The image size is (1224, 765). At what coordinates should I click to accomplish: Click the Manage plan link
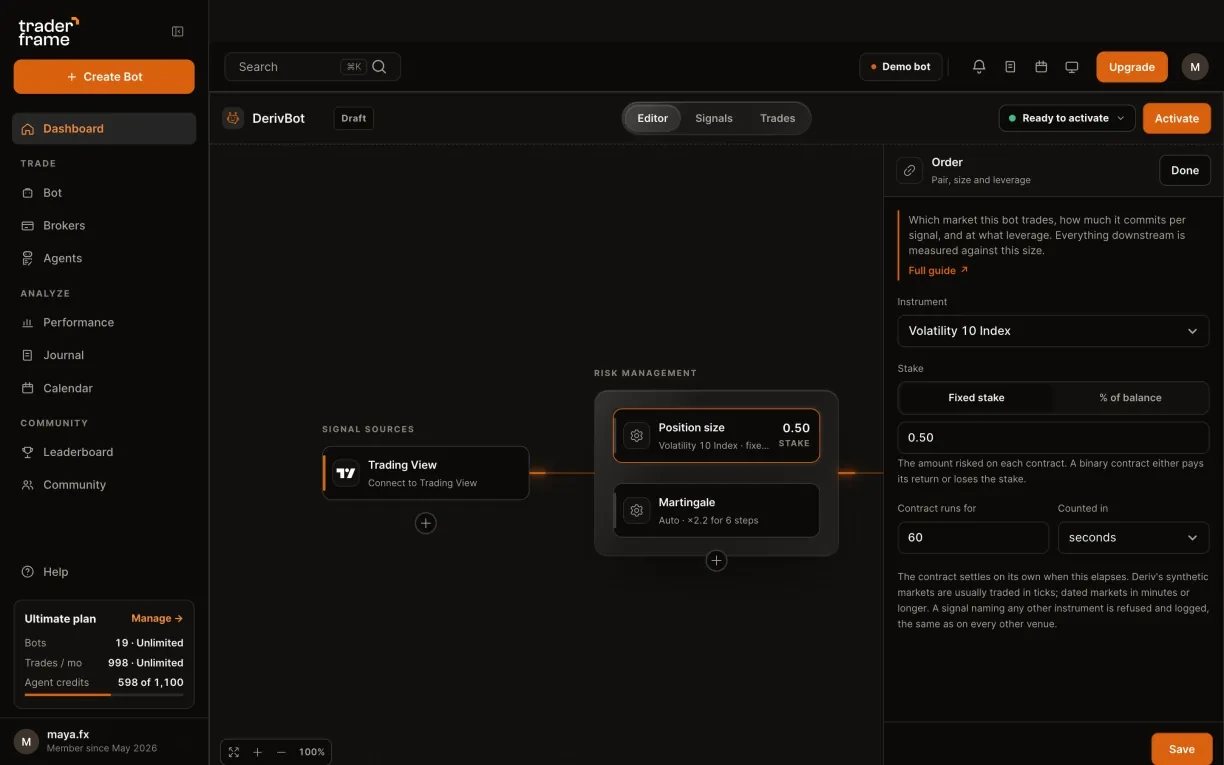click(x=157, y=619)
